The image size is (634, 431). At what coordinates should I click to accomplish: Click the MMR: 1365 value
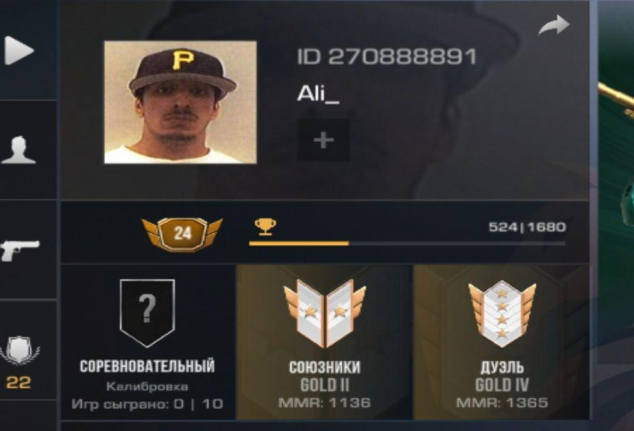502,403
